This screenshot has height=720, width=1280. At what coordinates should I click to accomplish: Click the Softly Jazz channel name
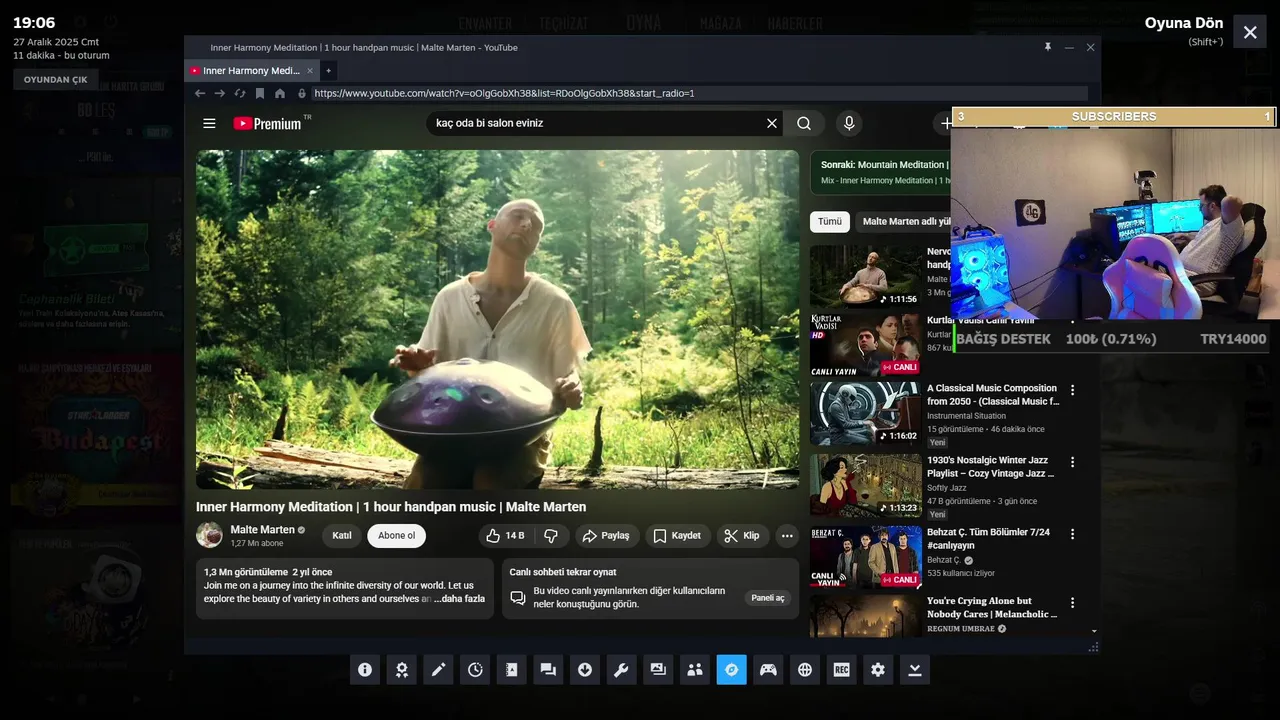[947, 488]
